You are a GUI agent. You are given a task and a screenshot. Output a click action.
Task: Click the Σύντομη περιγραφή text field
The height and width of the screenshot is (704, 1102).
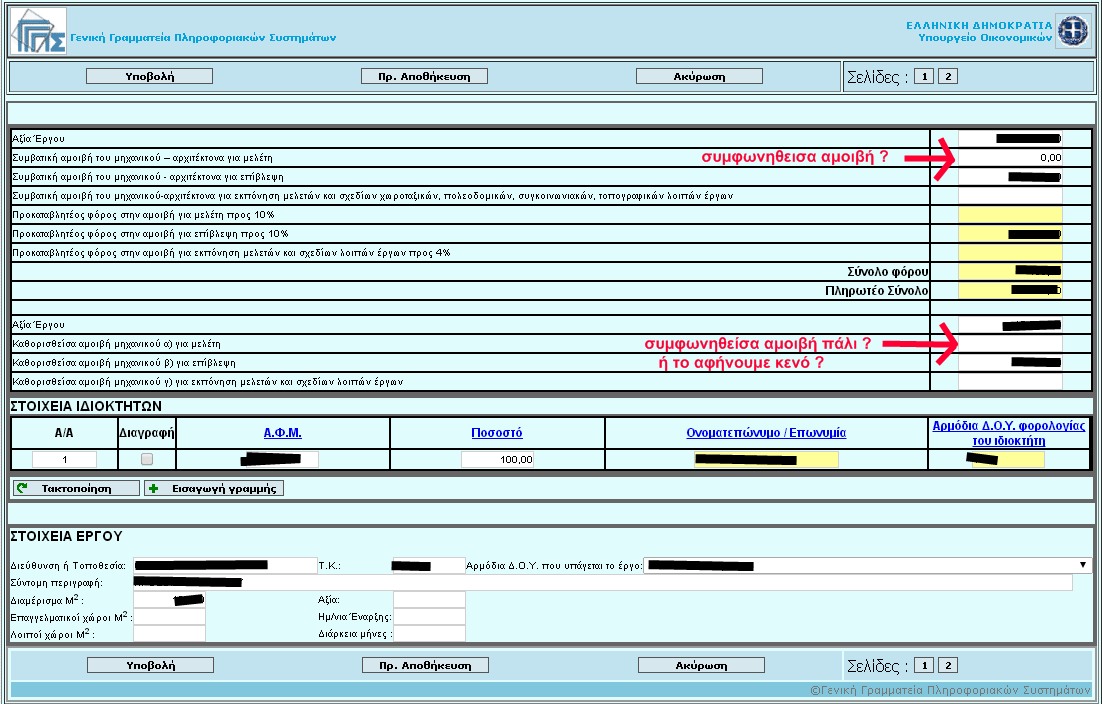coord(602,582)
